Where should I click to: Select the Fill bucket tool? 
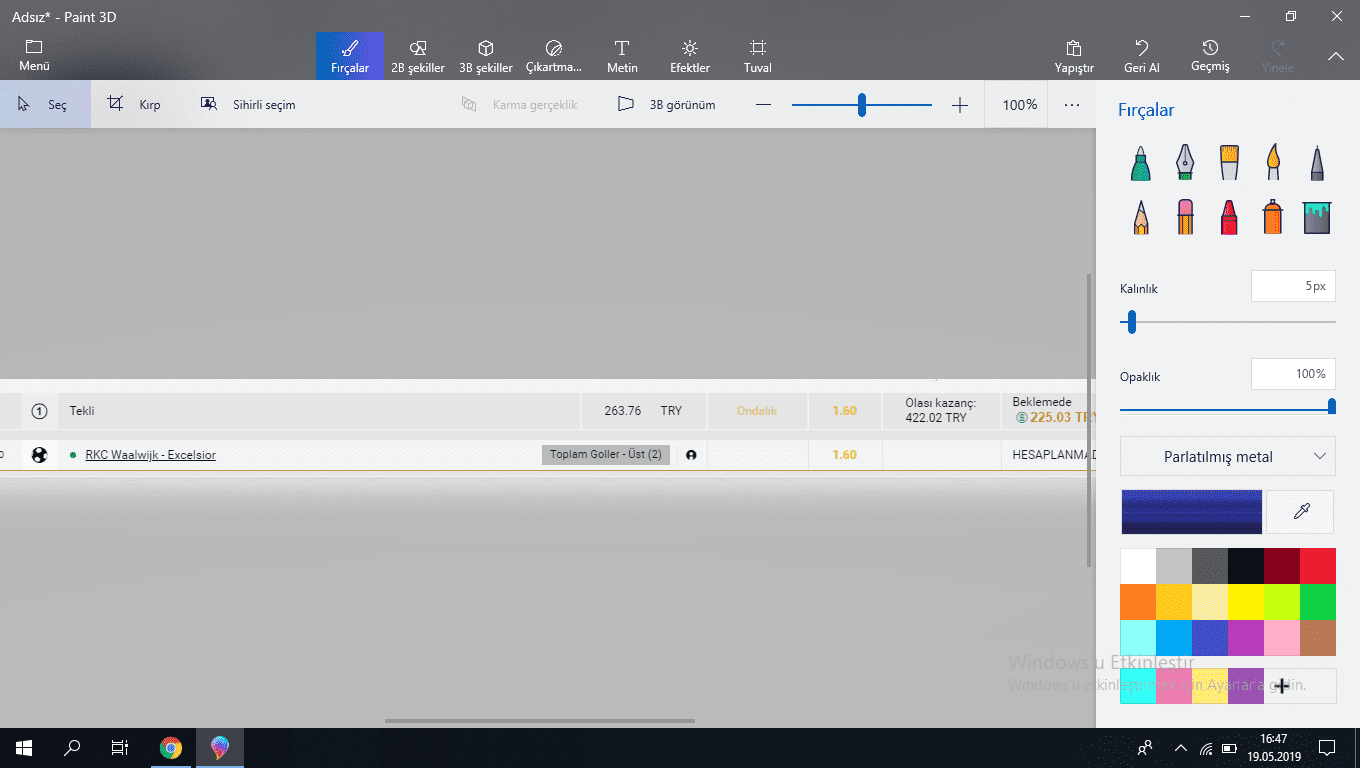coord(1317,216)
